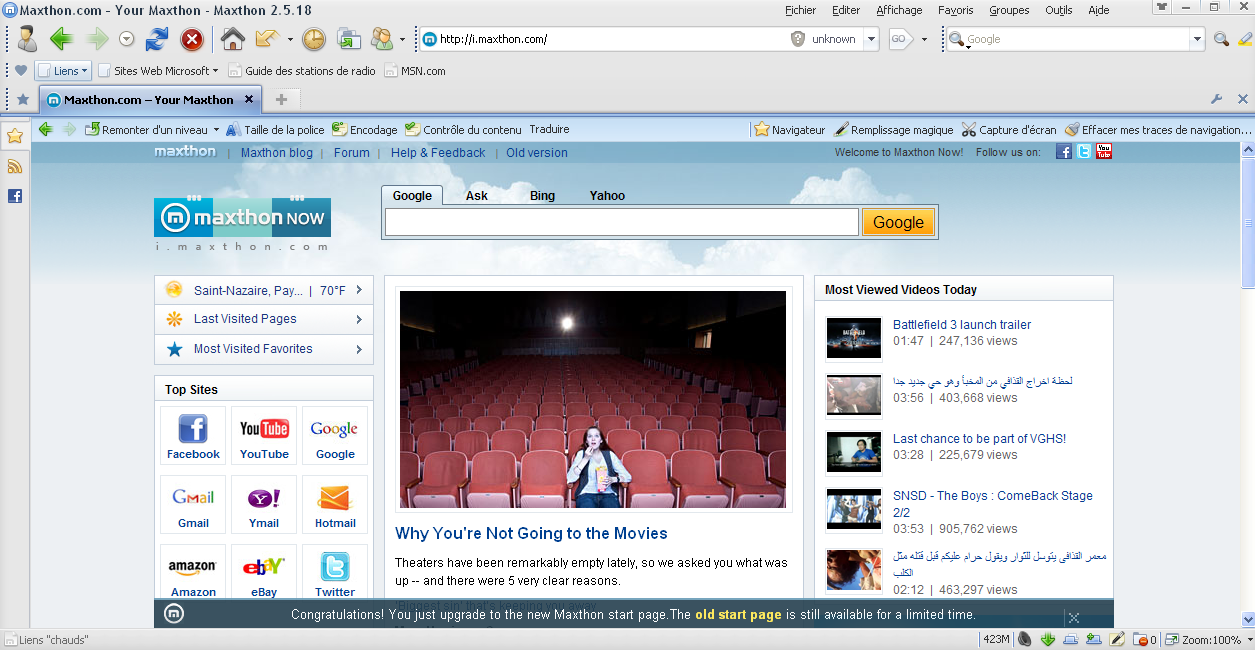The width and height of the screenshot is (1255, 650).
Task: Open a new tab with plus button
Action: coord(282,99)
